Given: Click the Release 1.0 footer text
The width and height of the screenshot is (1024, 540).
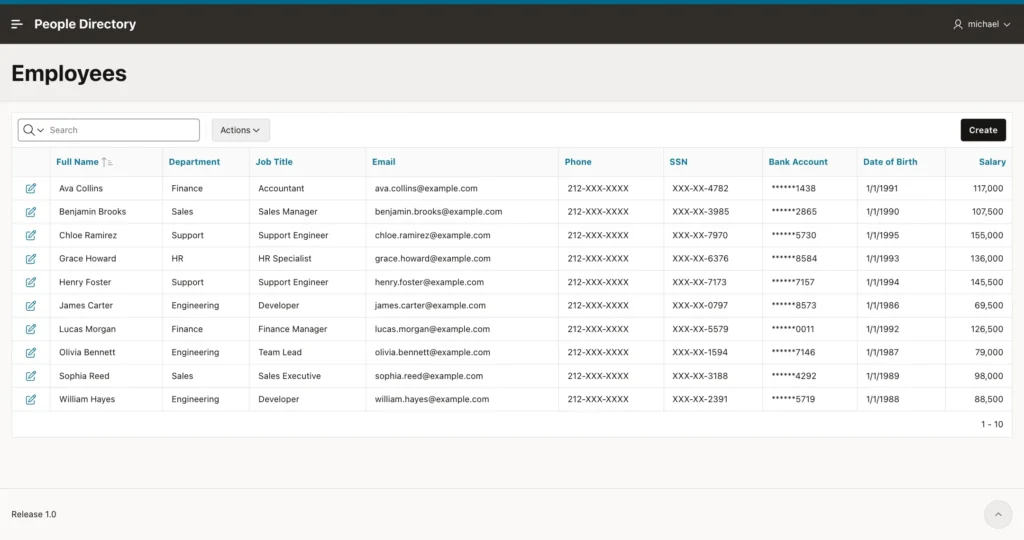Looking at the screenshot, I should coord(34,515).
